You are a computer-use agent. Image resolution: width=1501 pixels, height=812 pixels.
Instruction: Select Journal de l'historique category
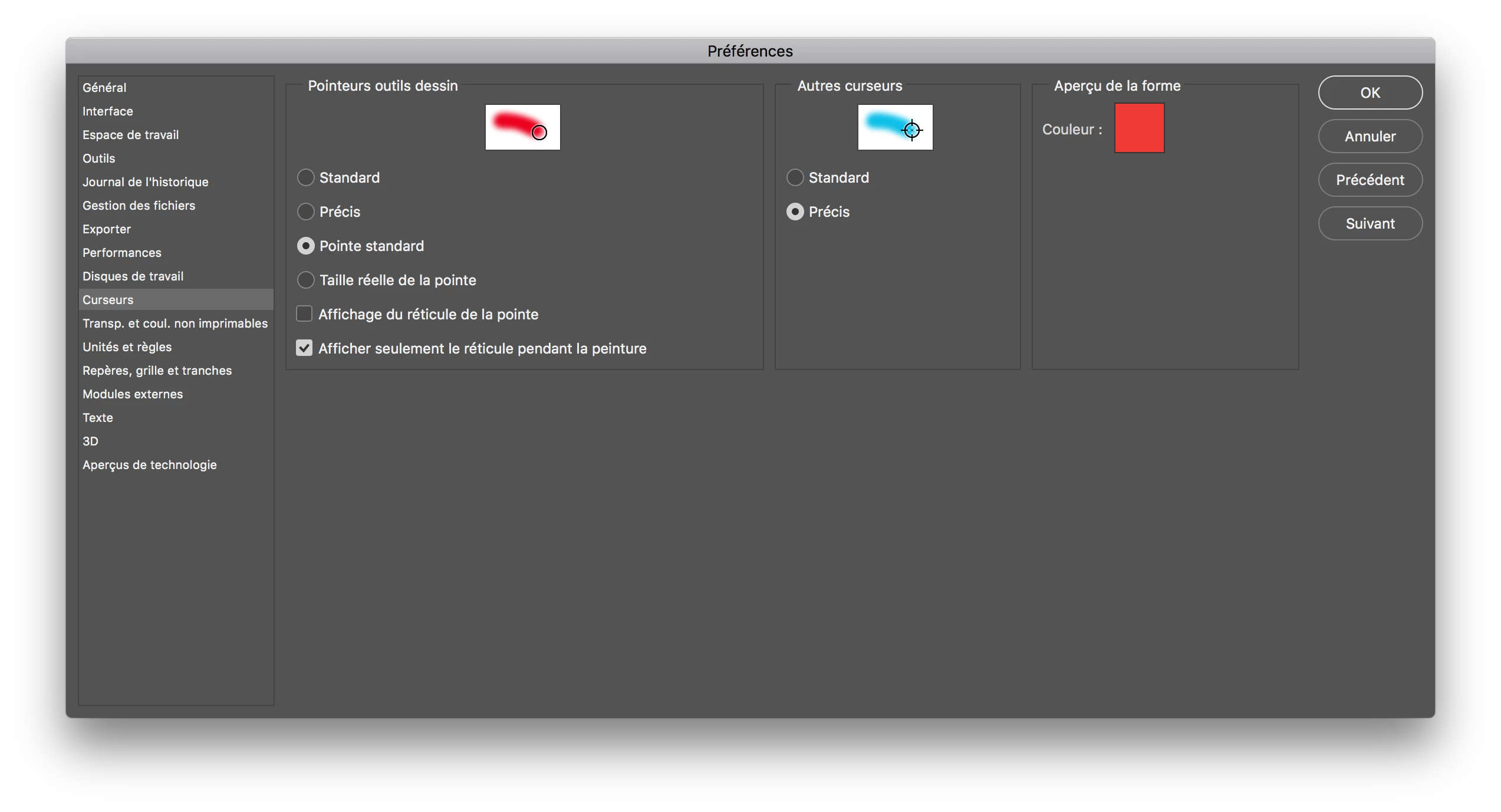click(x=146, y=182)
